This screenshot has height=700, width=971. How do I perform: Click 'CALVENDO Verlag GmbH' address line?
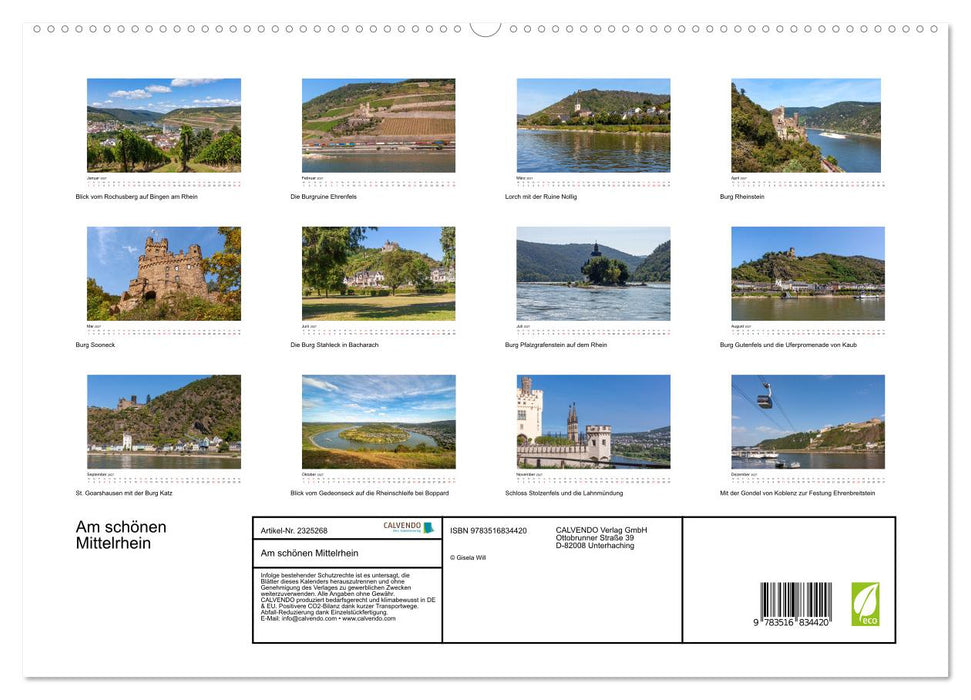pyautogui.click(x=601, y=530)
